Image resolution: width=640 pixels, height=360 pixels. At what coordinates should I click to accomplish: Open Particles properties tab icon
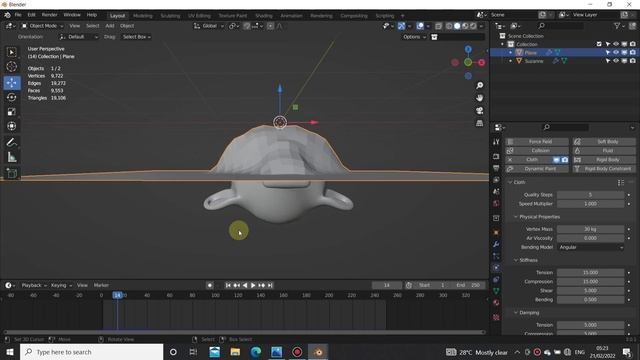[x=496, y=256]
